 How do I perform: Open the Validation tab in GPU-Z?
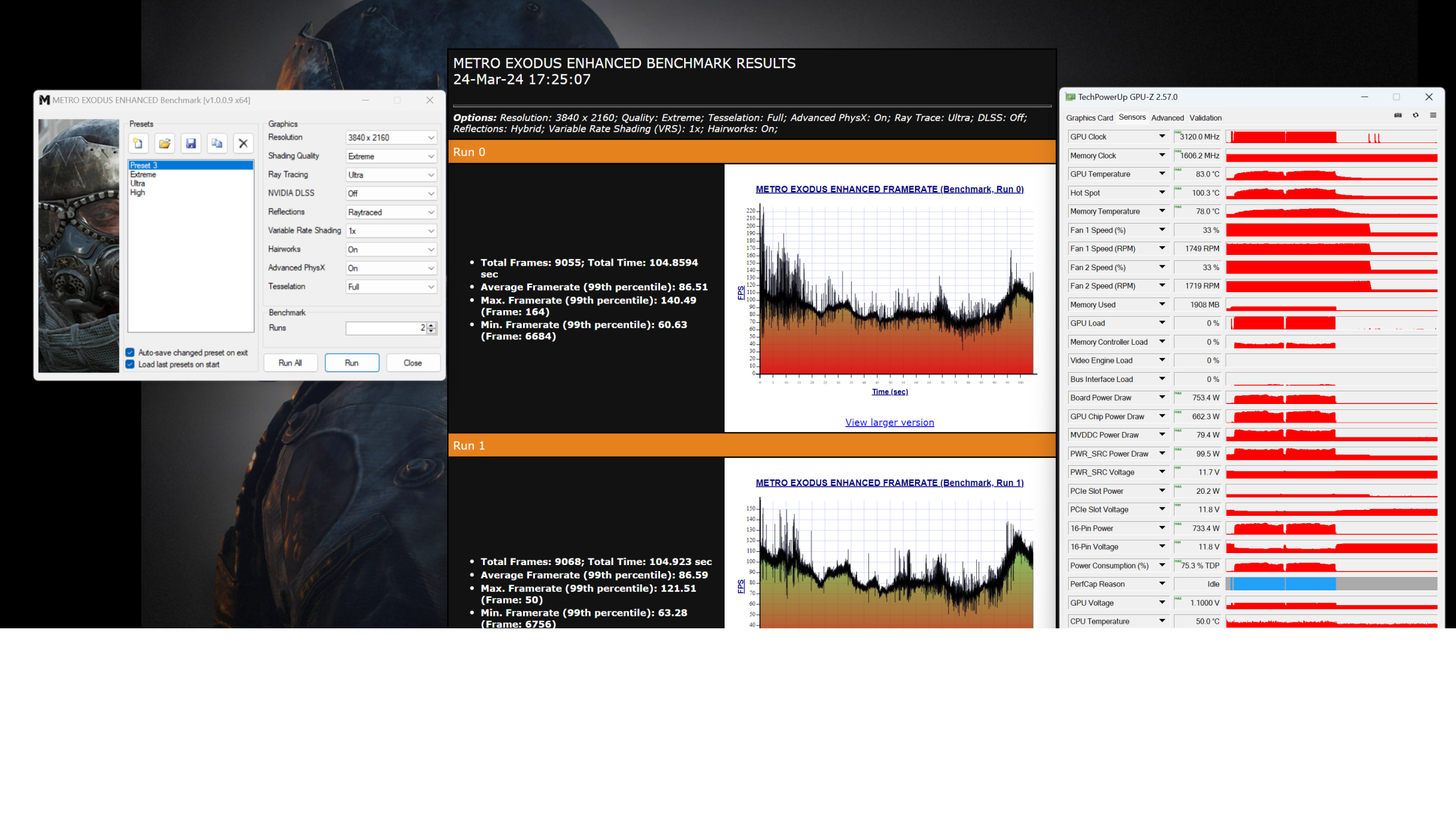(x=1205, y=118)
